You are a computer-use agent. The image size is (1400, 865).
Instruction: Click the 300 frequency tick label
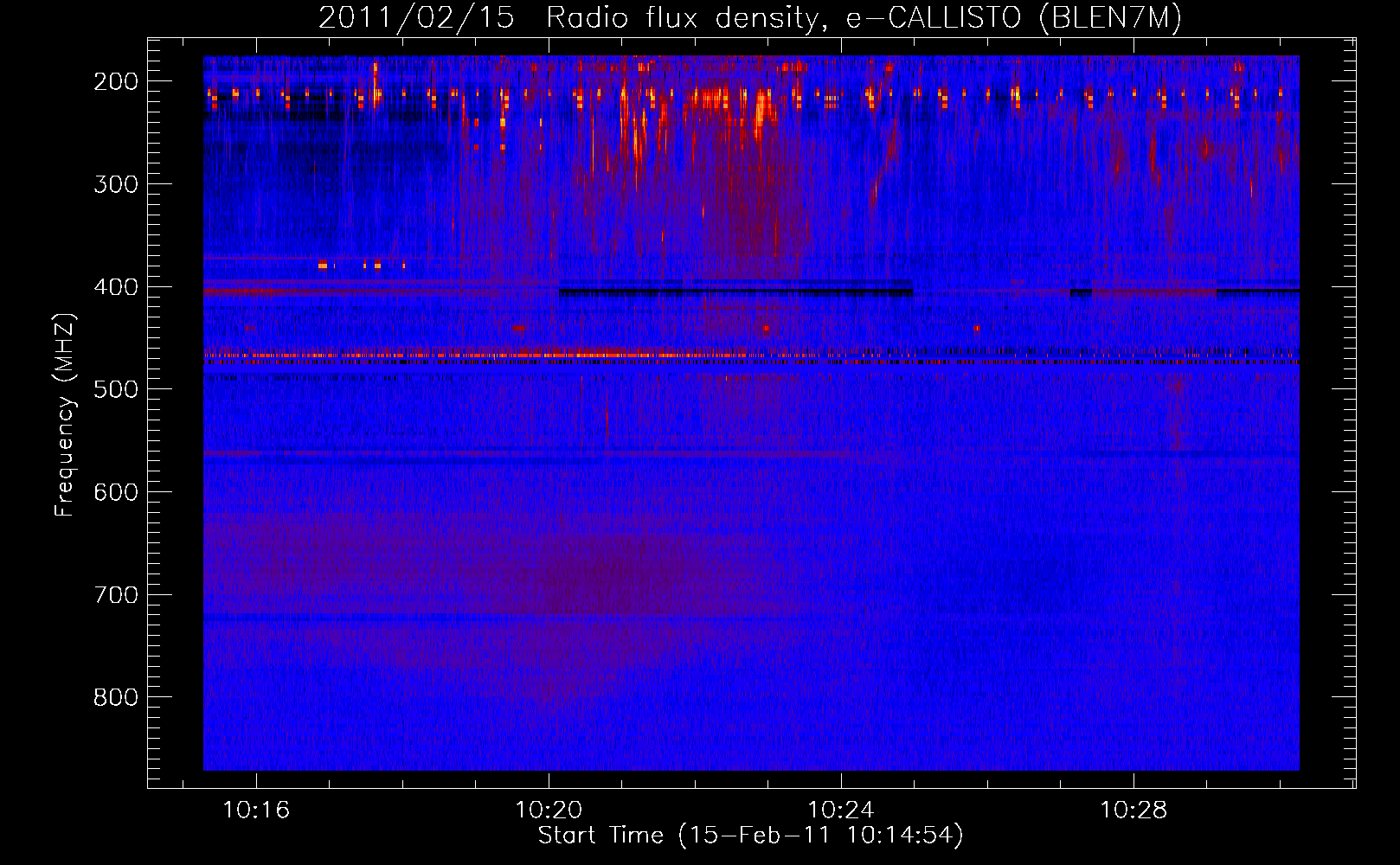click(x=116, y=184)
